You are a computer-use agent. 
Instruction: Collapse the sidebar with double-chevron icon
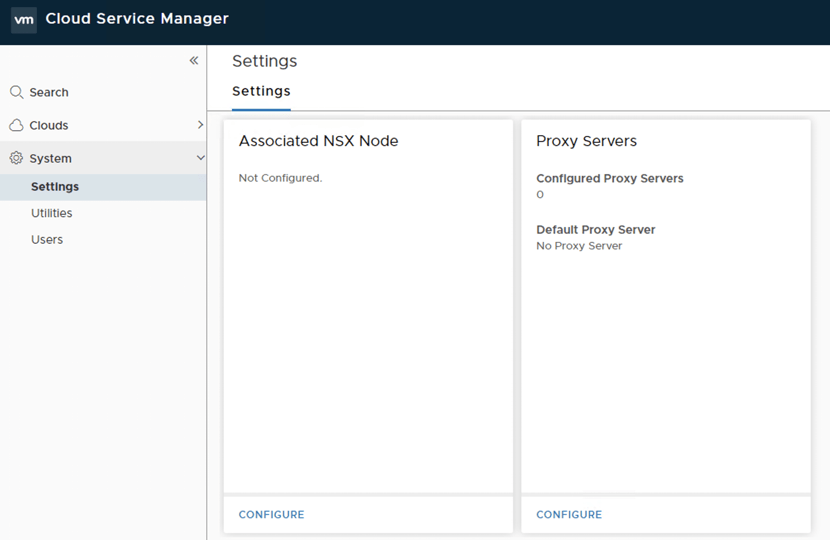click(194, 61)
